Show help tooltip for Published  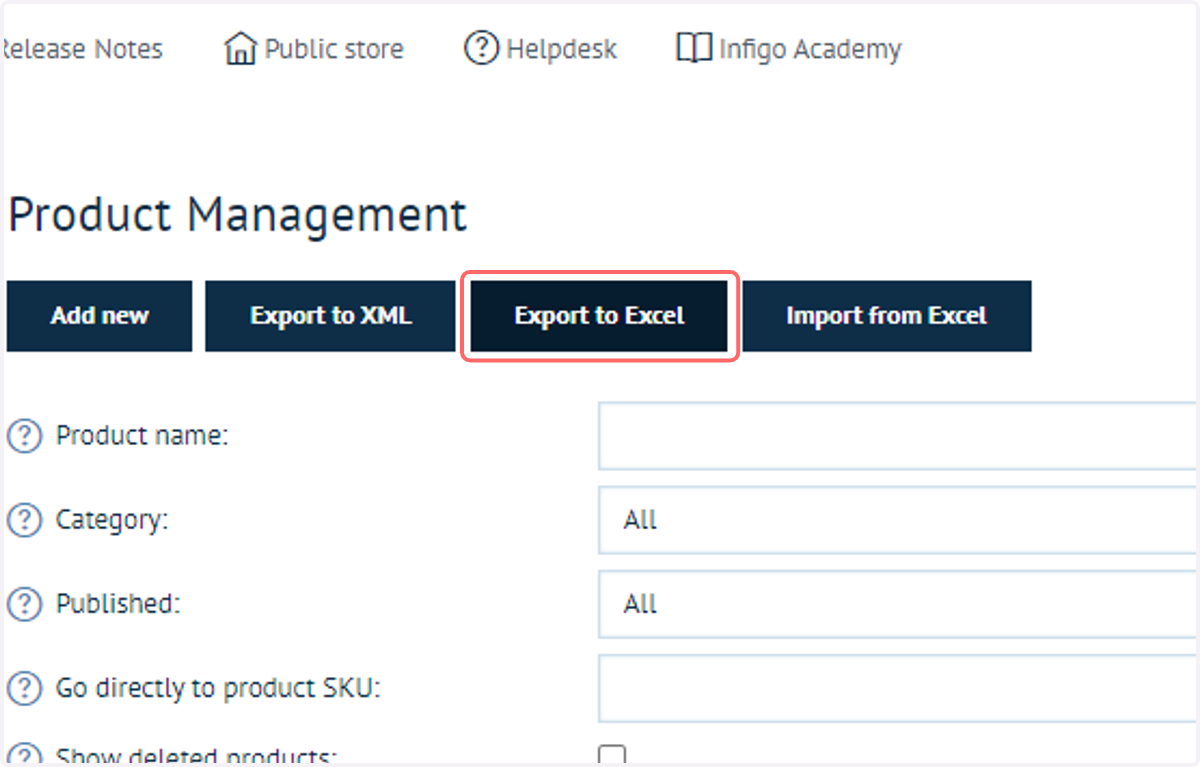[25, 604]
